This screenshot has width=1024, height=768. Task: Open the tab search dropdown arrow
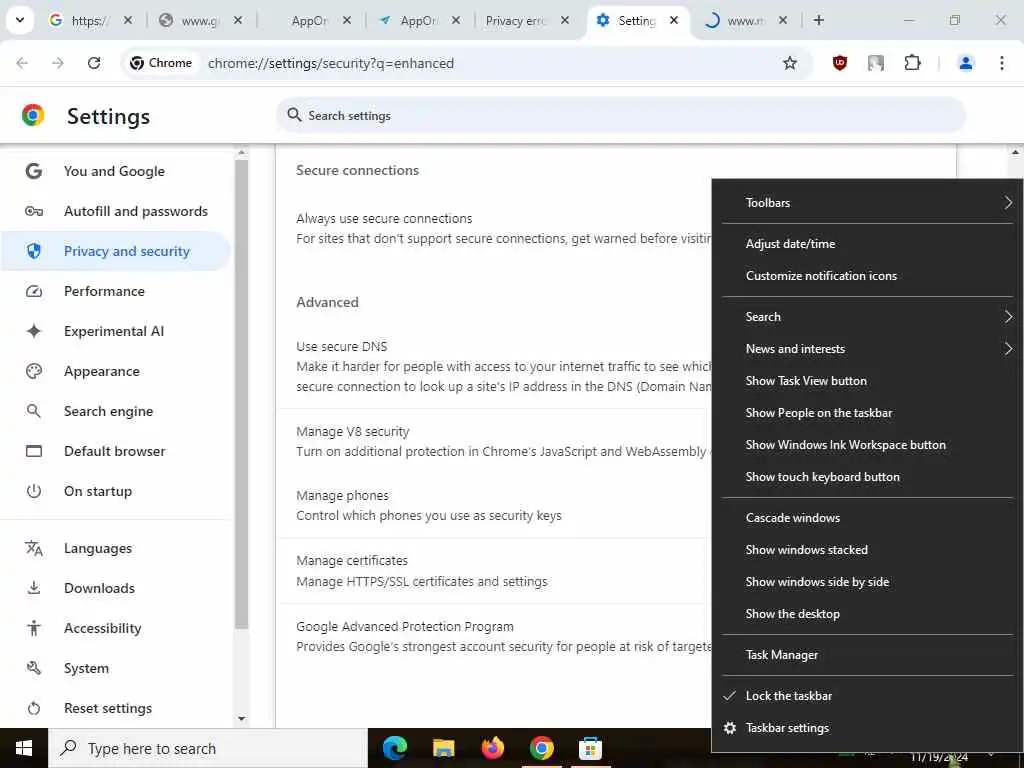(x=20, y=20)
